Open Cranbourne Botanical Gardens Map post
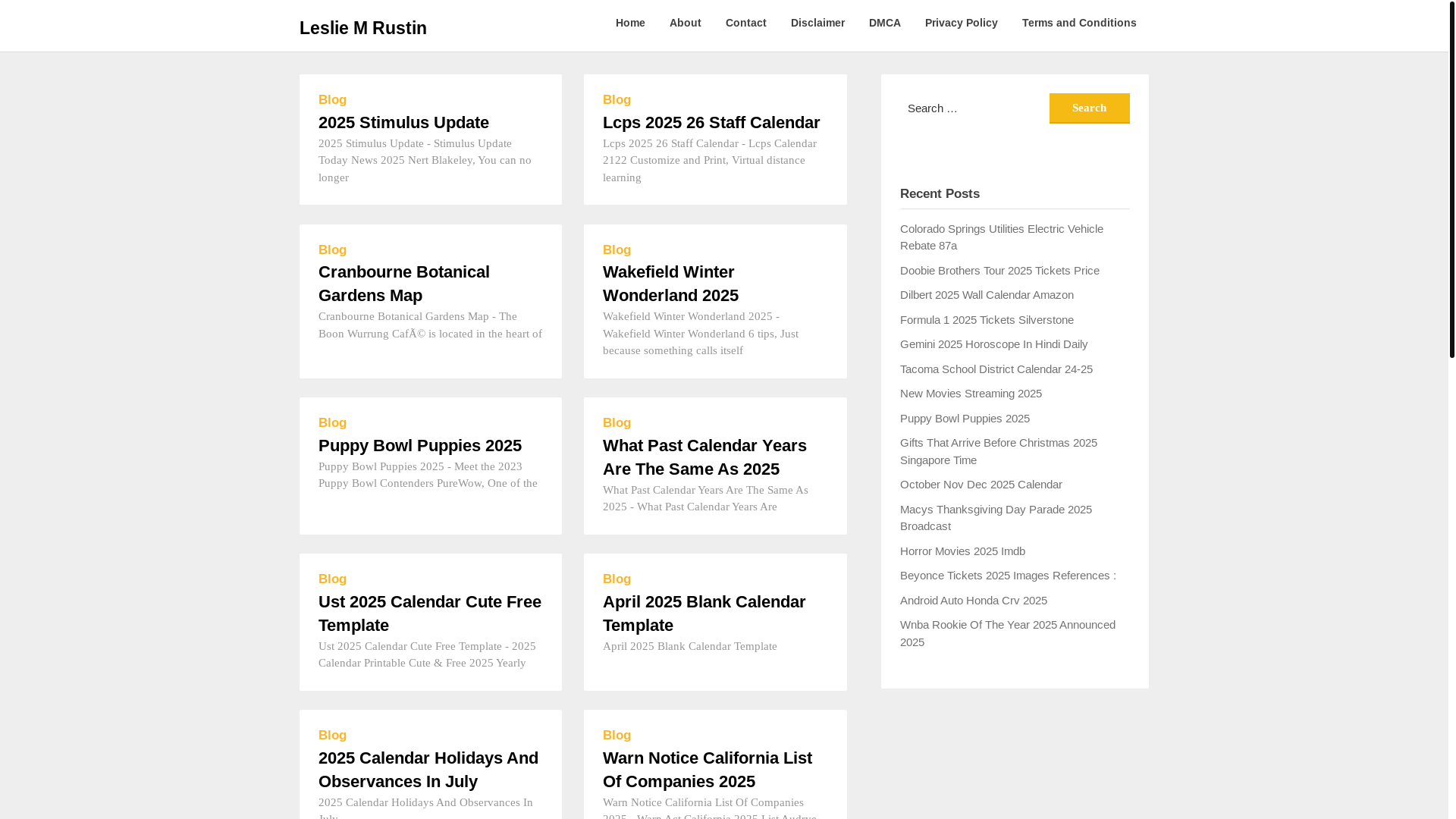This screenshot has width=1456, height=819. [404, 284]
